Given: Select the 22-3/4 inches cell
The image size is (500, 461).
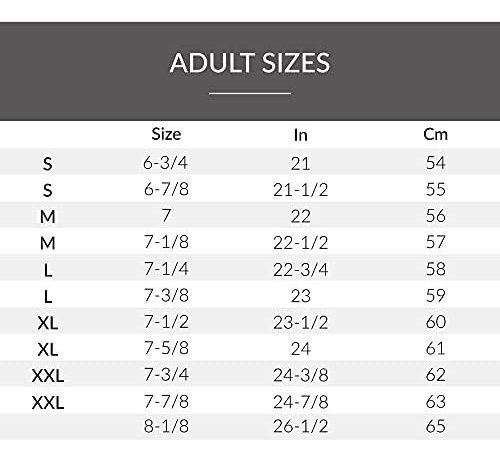Looking at the screenshot, I should pos(300,269).
